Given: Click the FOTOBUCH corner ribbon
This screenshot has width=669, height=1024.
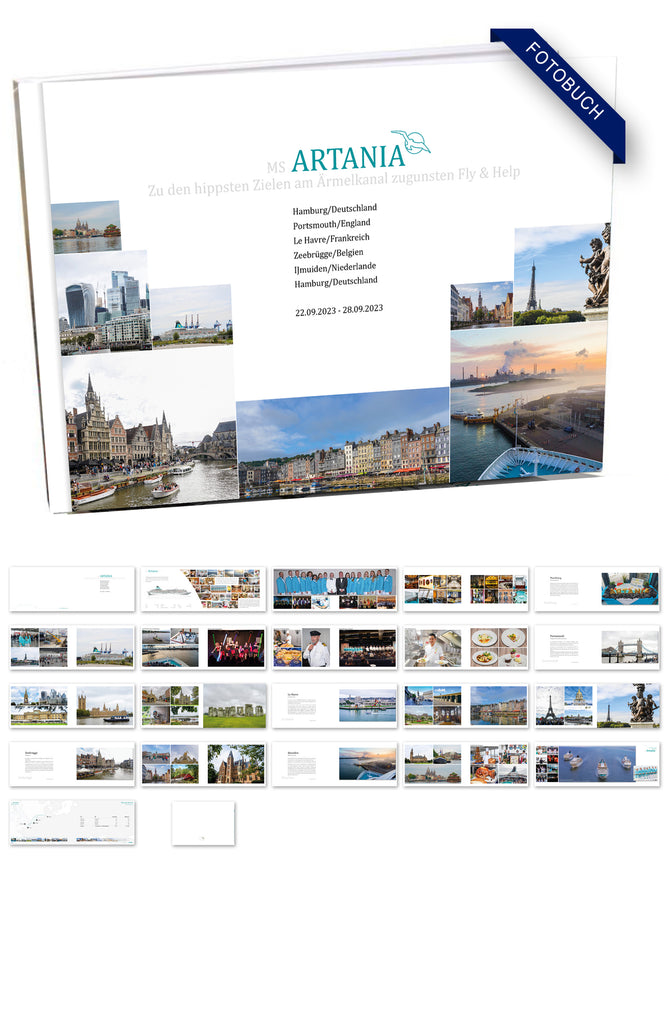Looking at the screenshot, I should [x=563, y=92].
